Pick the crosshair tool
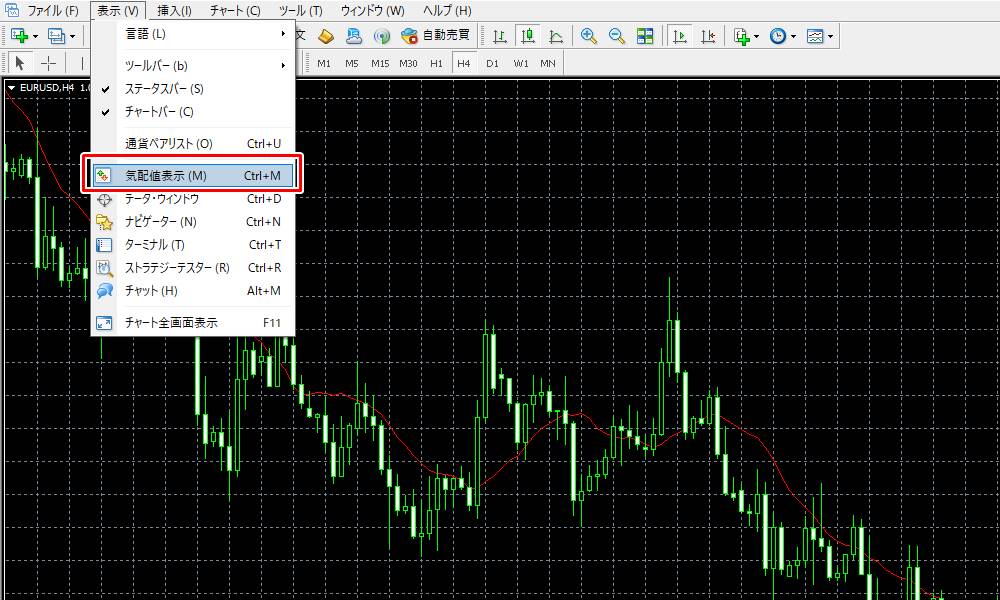This screenshot has width=1000, height=600. [x=48, y=63]
